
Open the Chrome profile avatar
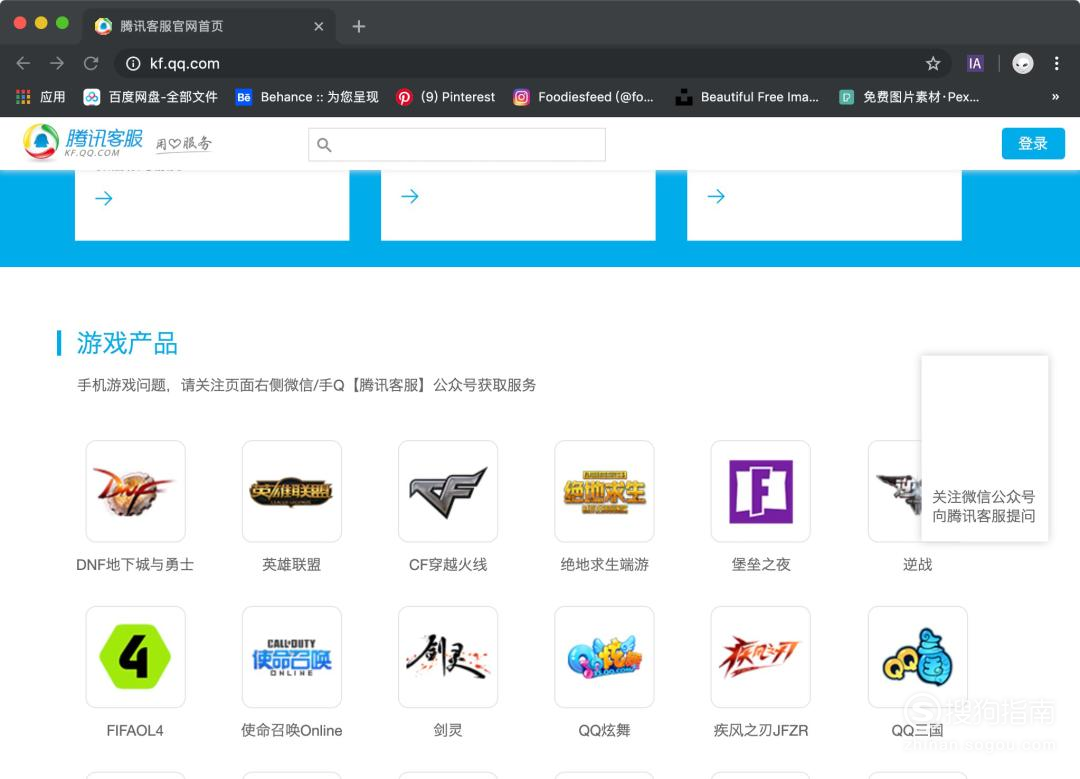click(1023, 63)
